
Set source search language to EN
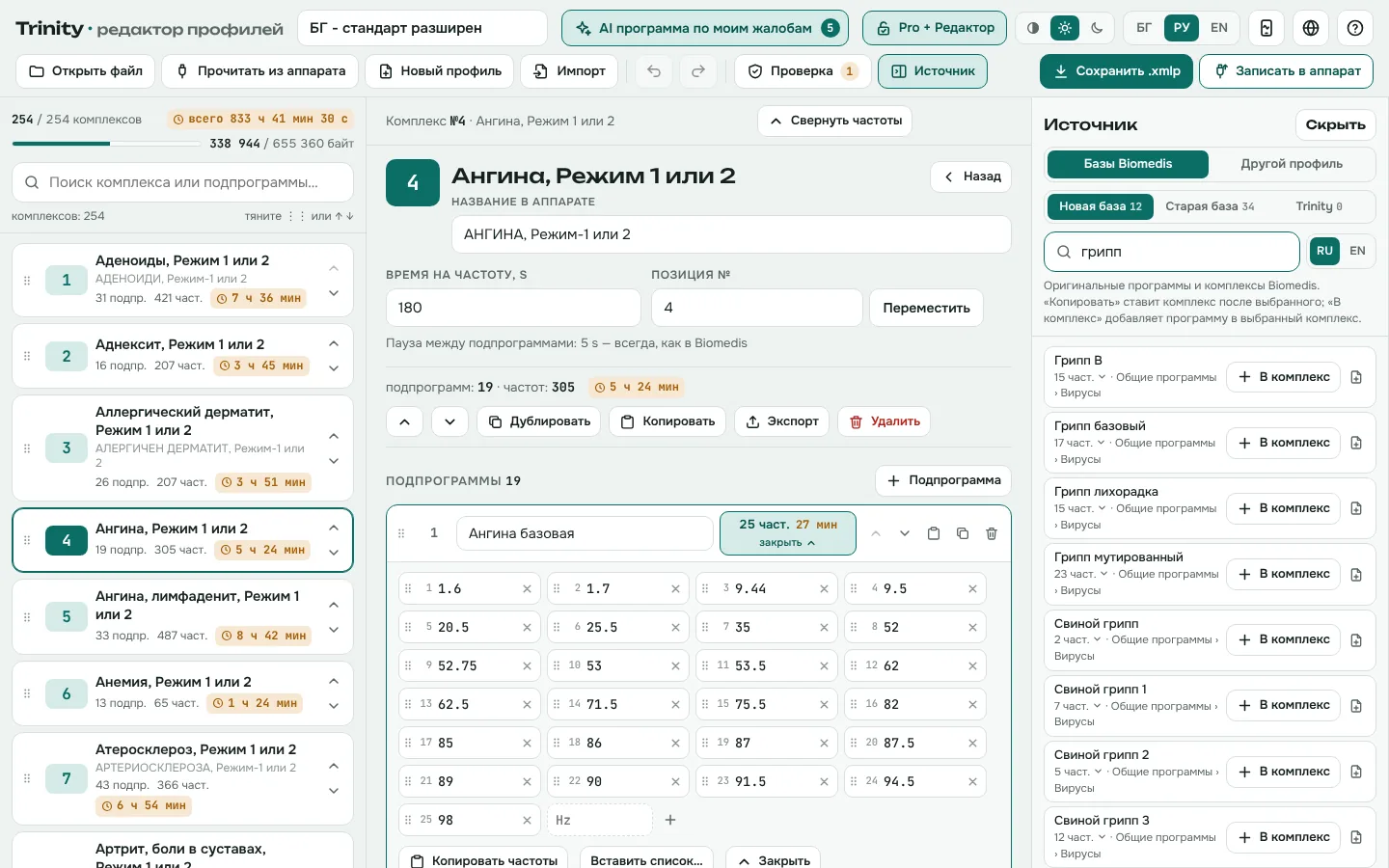pyautogui.click(x=1357, y=251)
